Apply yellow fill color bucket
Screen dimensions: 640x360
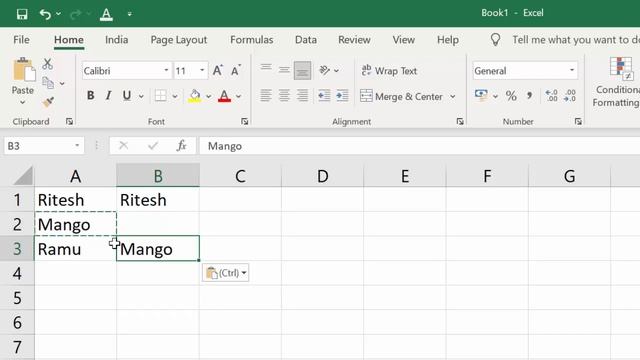[x=195, y=96]
